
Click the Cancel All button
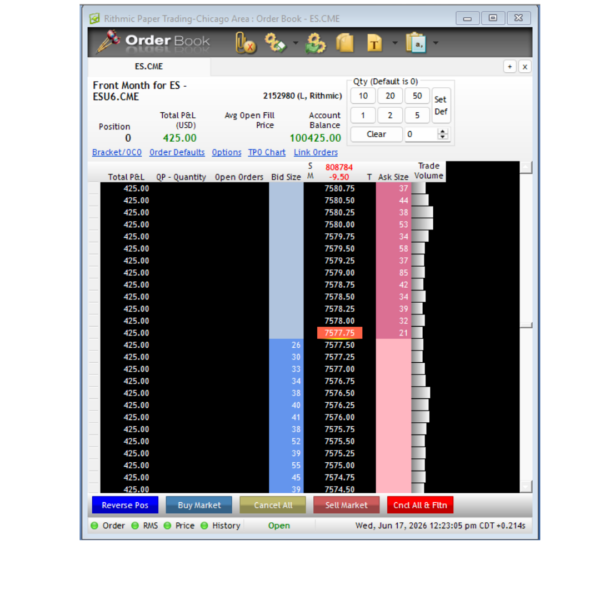pyautogui.click(x=273, y=505)
